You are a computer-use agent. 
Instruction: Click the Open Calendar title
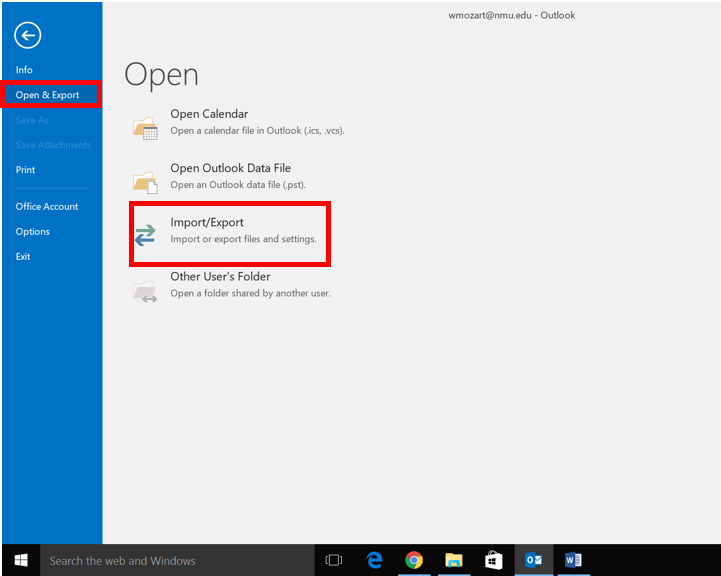(x=209, y=114)
